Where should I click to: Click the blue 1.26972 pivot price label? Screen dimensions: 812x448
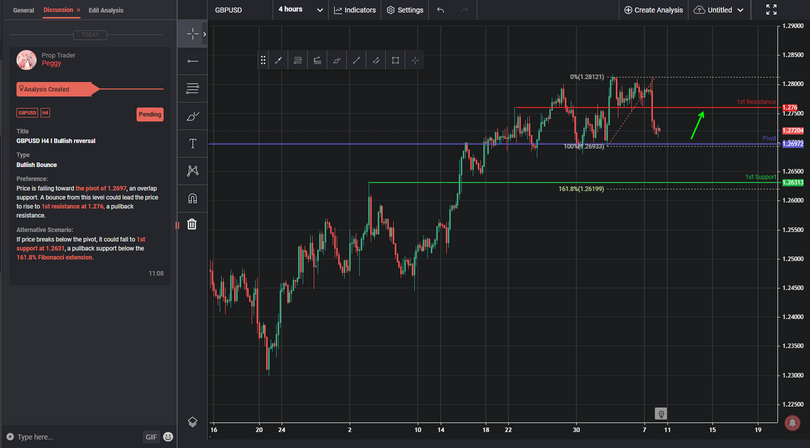pyautogui.click(x=792, y=143)
